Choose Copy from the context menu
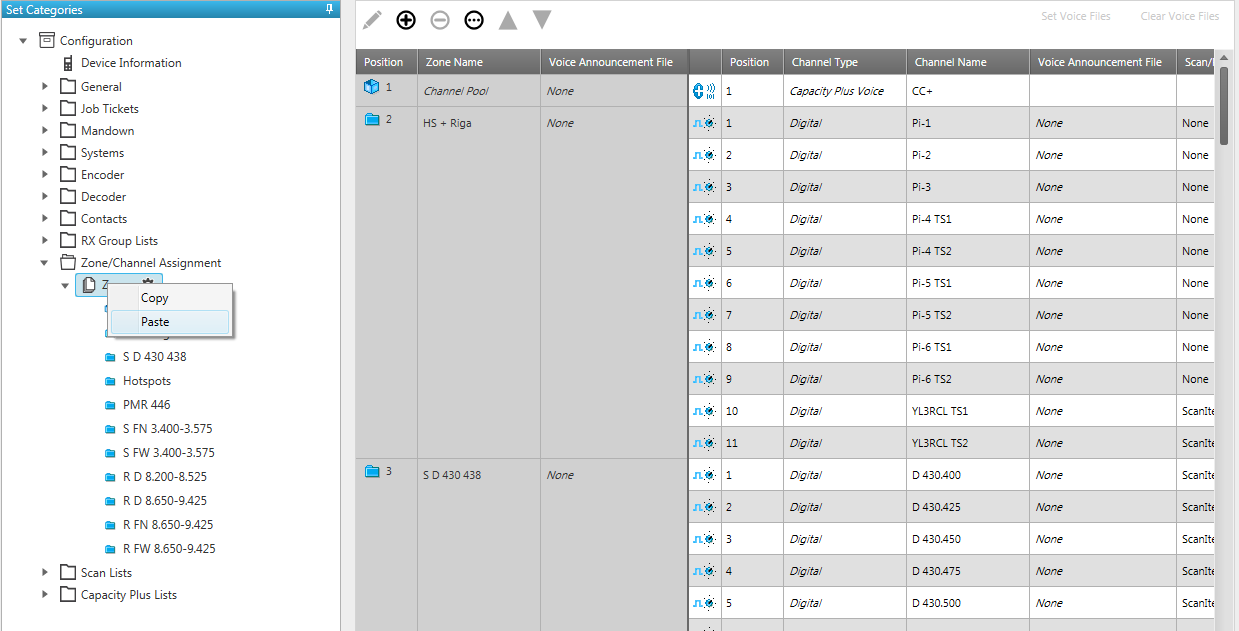This screenshot has height=631, width=1239. [x=155, y=298]
